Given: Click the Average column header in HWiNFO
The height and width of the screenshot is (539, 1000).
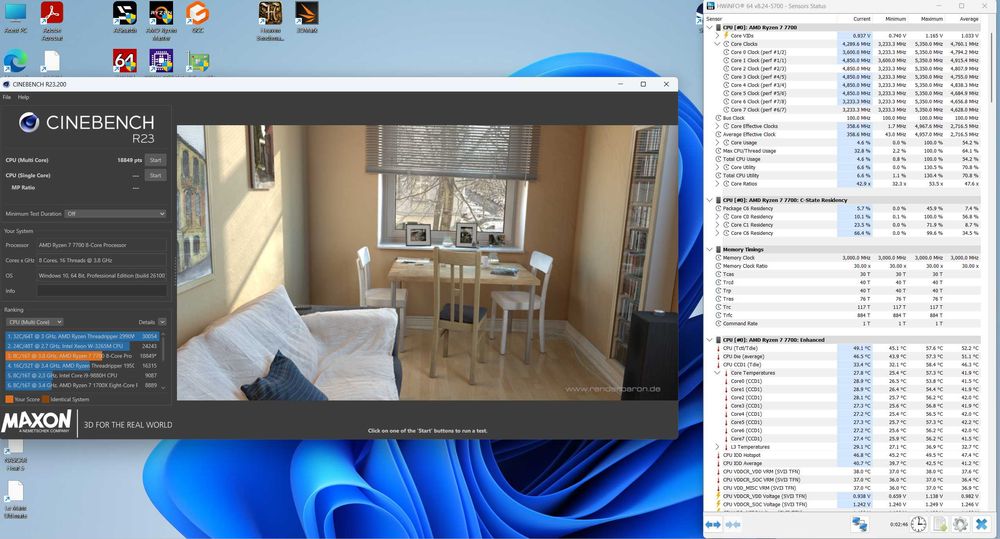Looking at the screenshot, I should pyautogui.click(x=969, y=19).
